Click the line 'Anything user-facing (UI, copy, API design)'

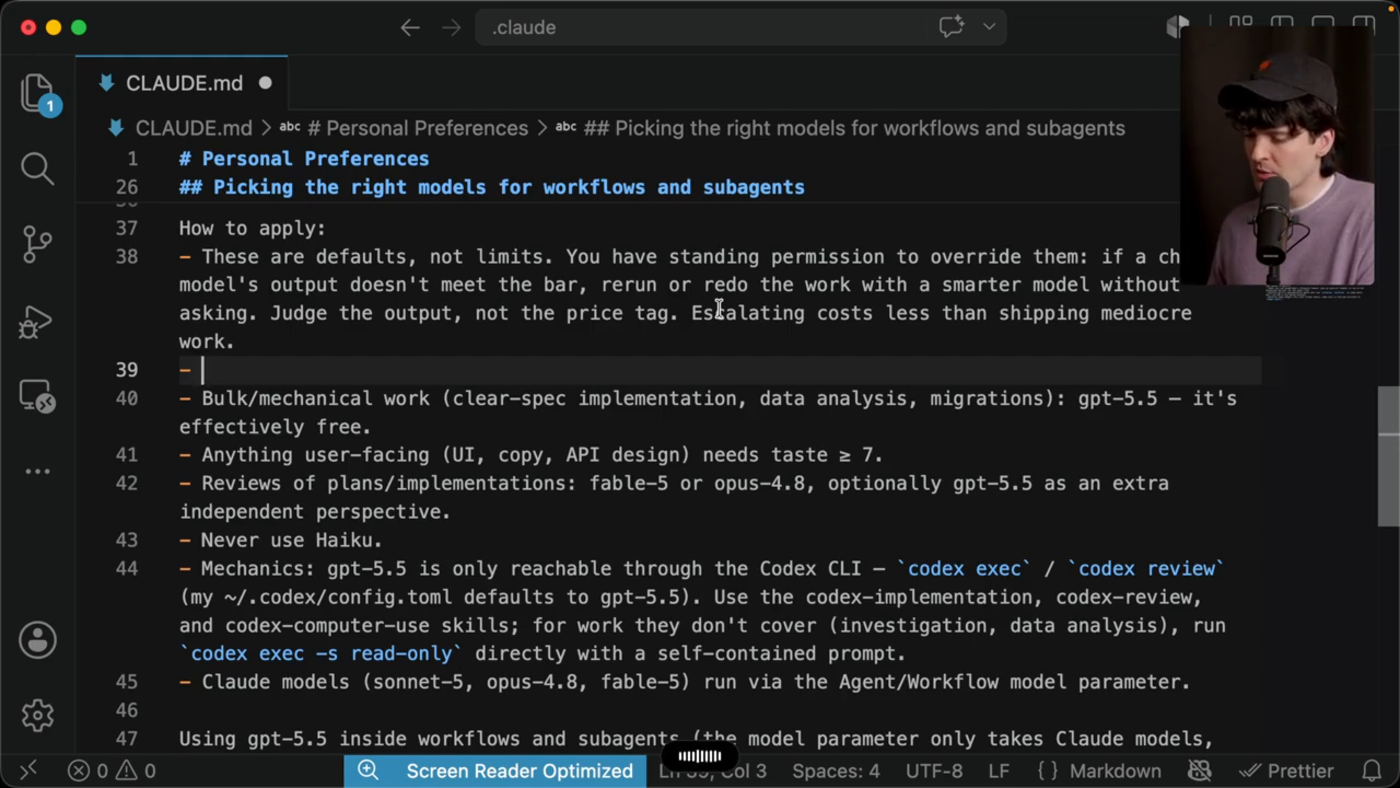tap(531, 456)
